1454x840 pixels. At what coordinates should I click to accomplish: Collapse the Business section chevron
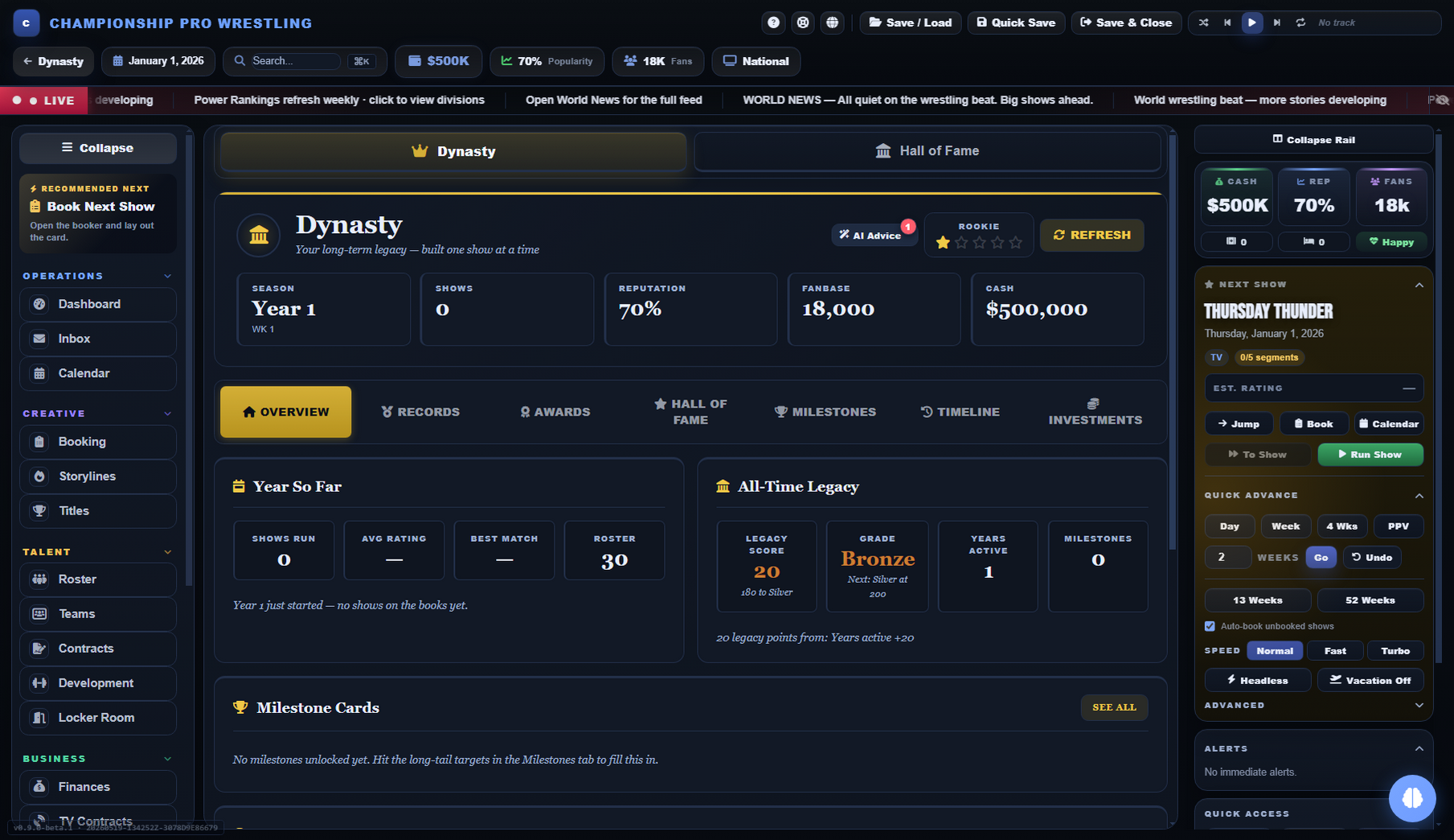tap(168, 758)
